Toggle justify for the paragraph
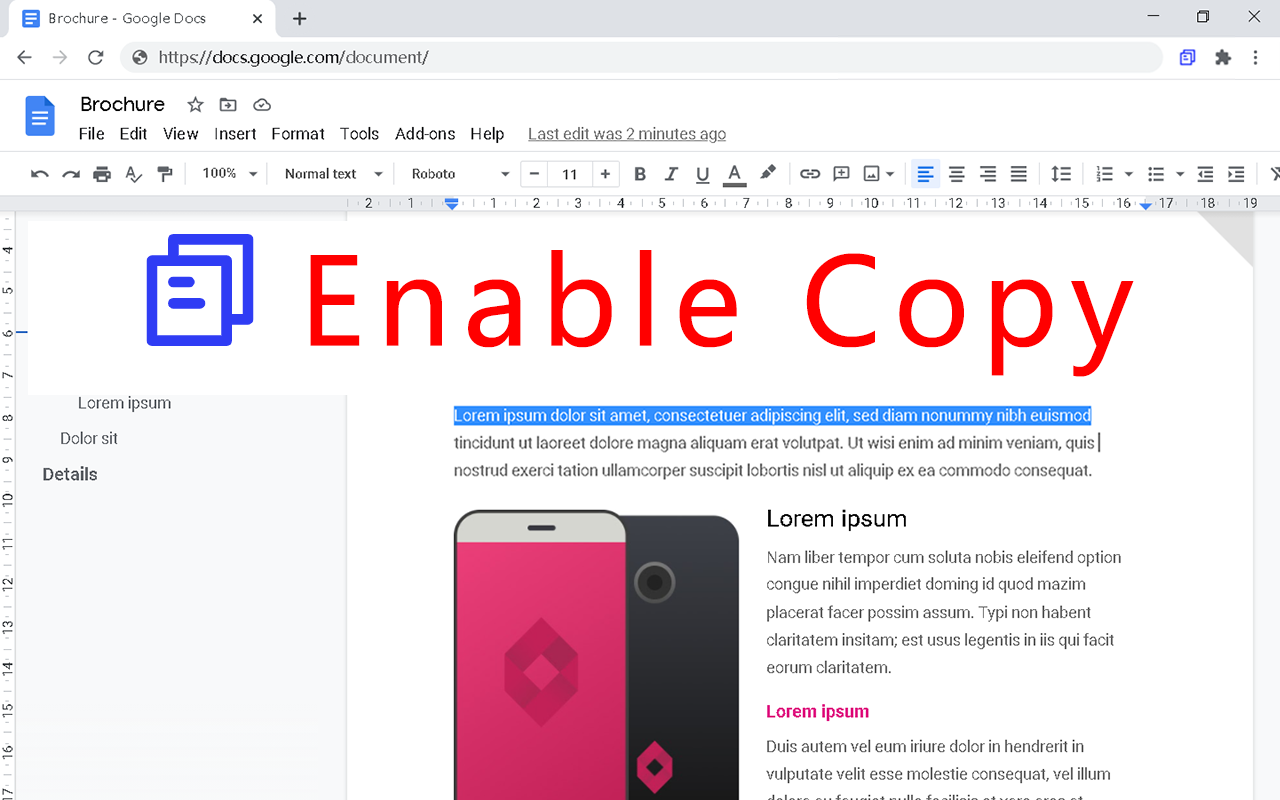 pyautogui.click(x=1019, y=174)
